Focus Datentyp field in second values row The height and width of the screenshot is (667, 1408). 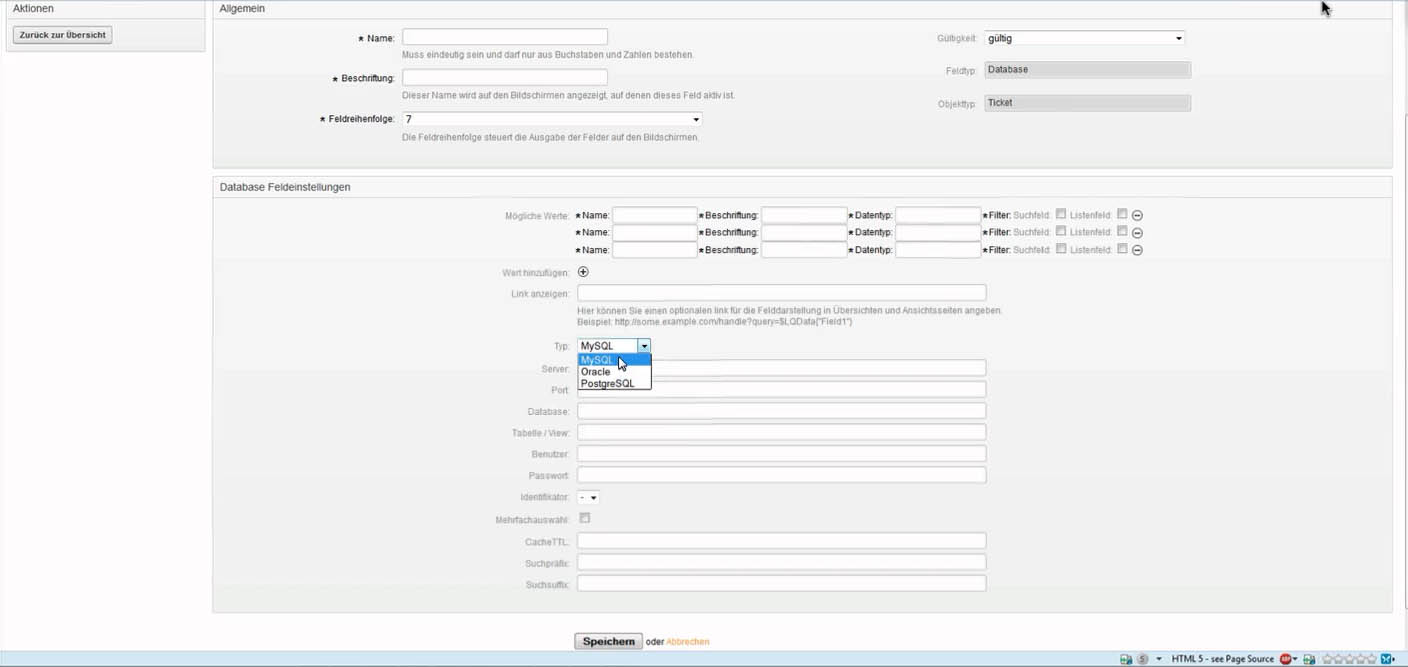[938, 232]
